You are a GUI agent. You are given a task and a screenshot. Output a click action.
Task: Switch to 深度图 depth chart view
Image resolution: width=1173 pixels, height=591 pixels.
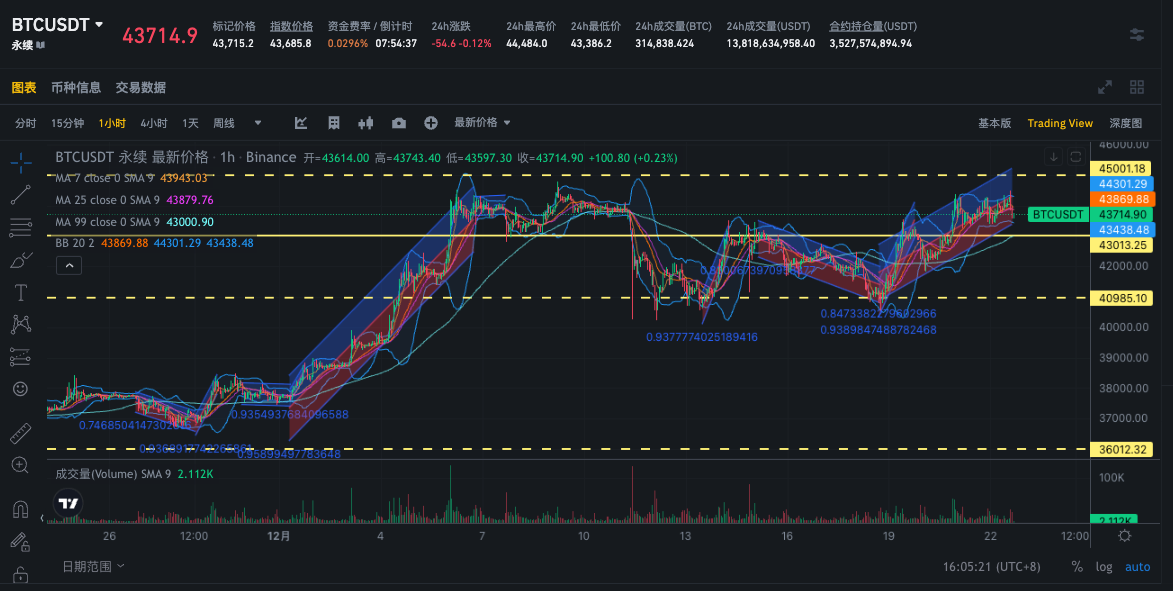pyautogui.click(x=1125, y=123)
